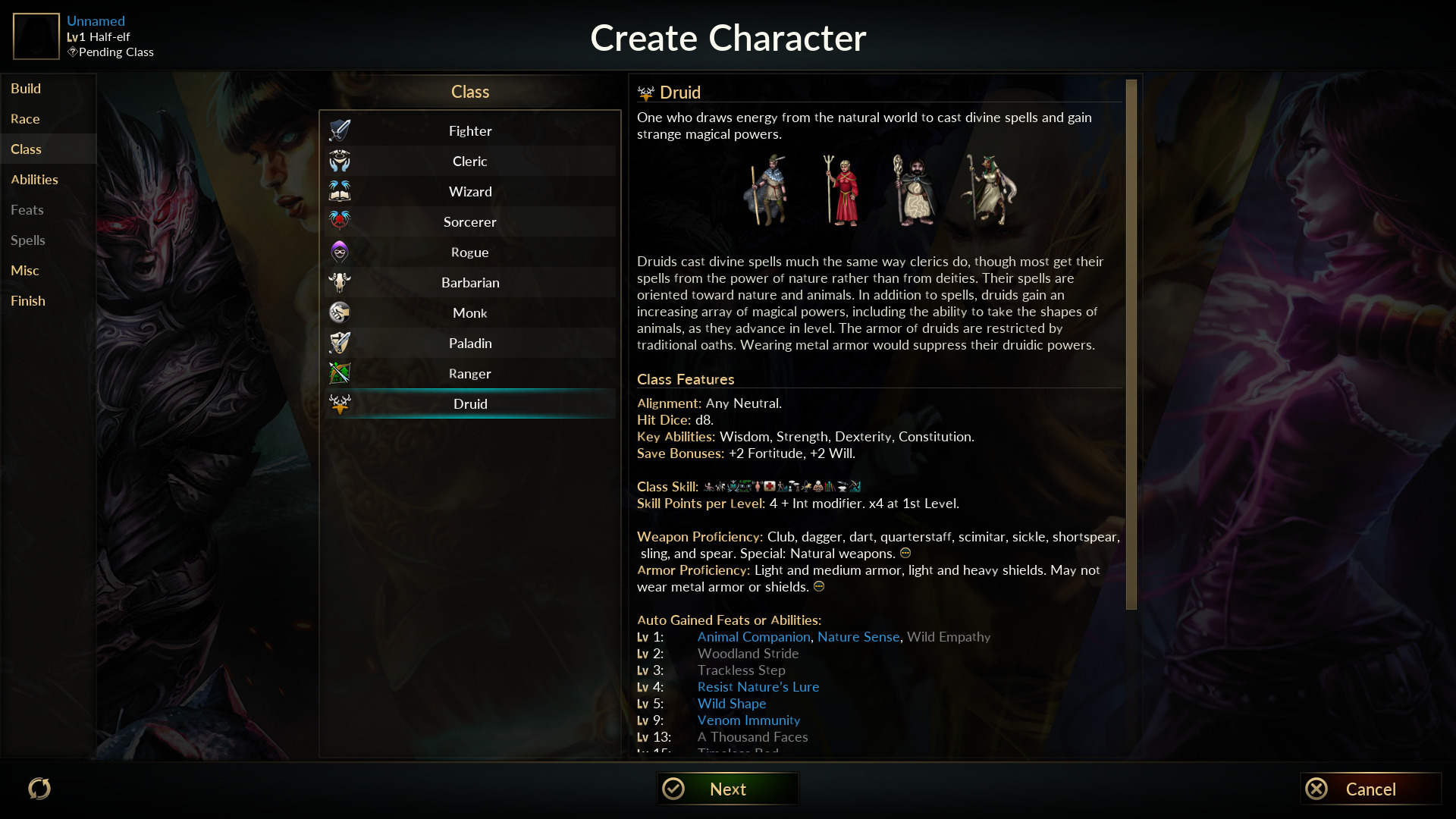Click the character portrait thumbnail
The image size is (1456, 819).
point(36,36)
